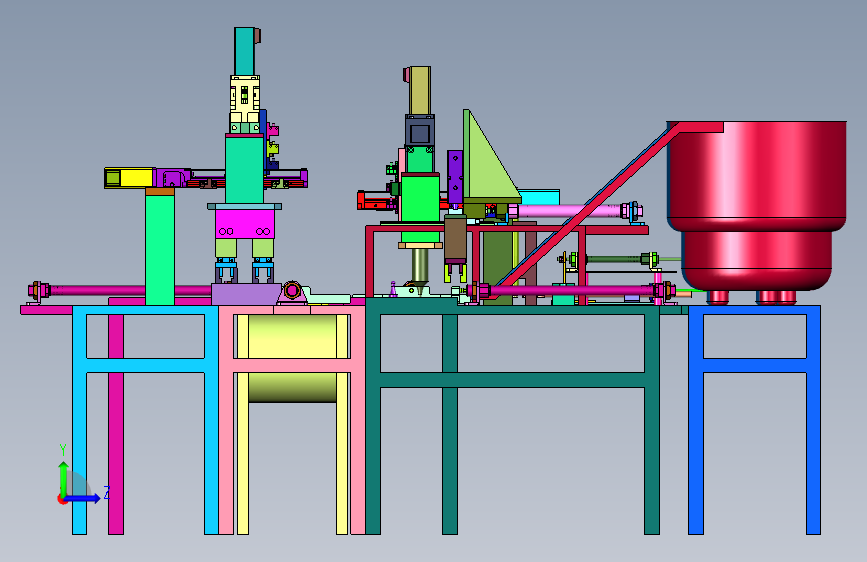Screen dimensions: 867x562
Task: Click the green Y axis arrow
Action: click(63, 478)
